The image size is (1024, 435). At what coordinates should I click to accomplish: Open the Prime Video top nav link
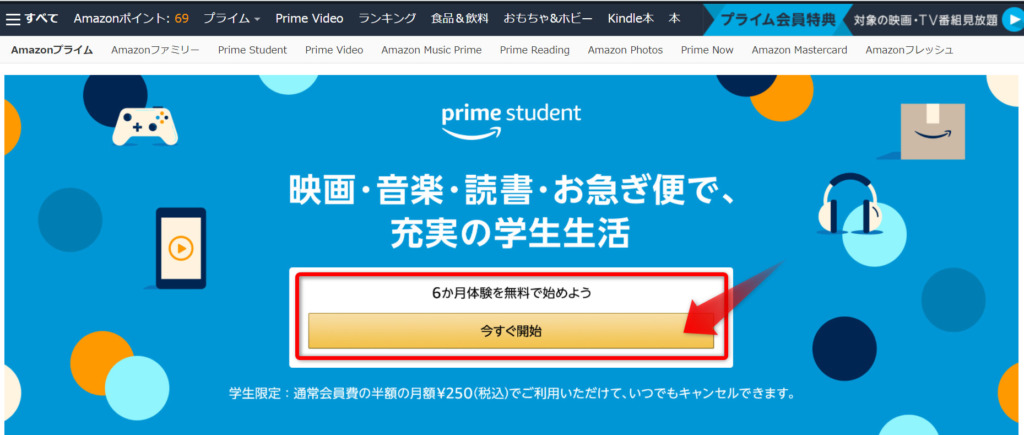pos(309,18)
